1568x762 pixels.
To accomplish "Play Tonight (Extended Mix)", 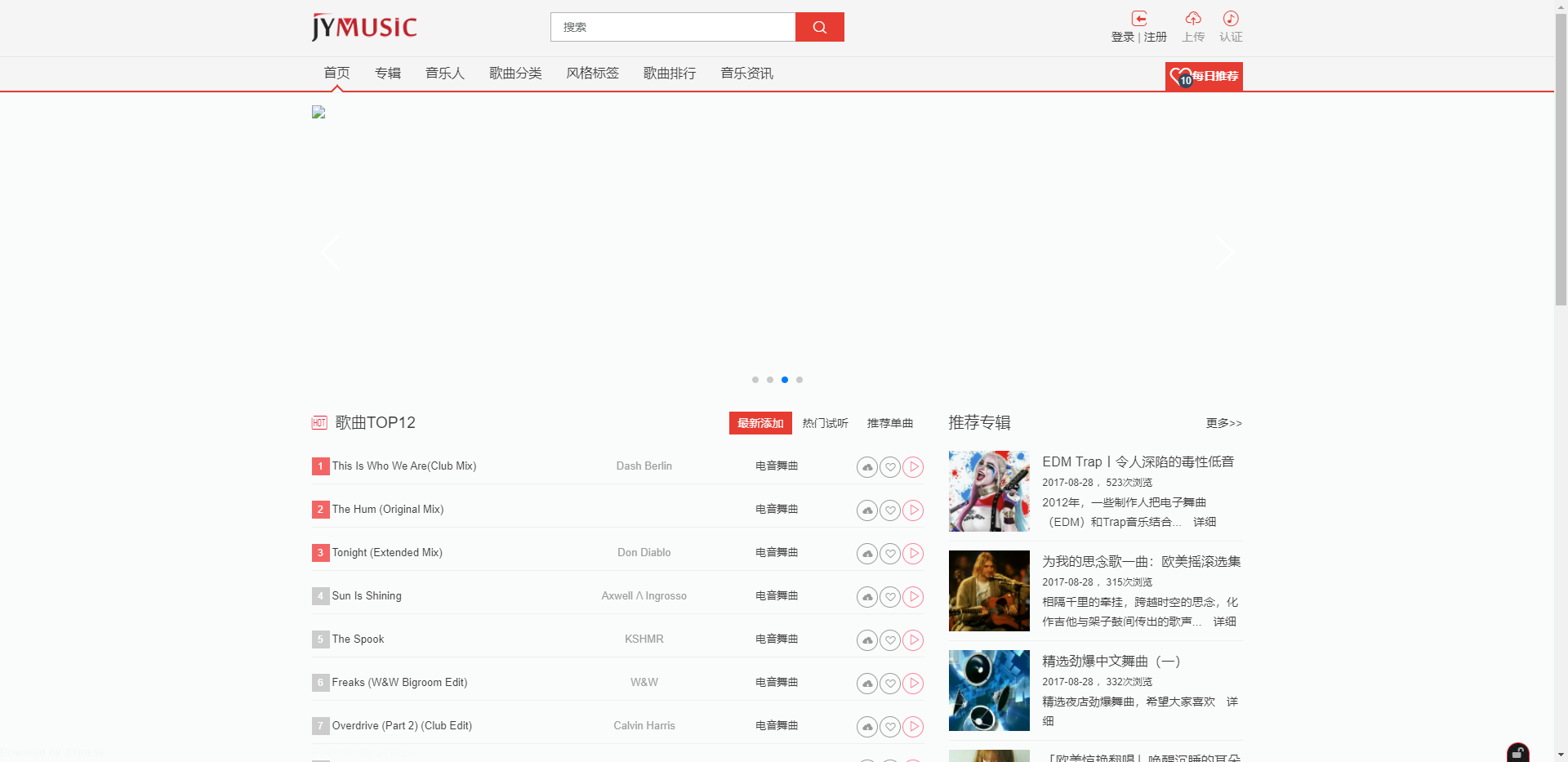I will (913, 554).
